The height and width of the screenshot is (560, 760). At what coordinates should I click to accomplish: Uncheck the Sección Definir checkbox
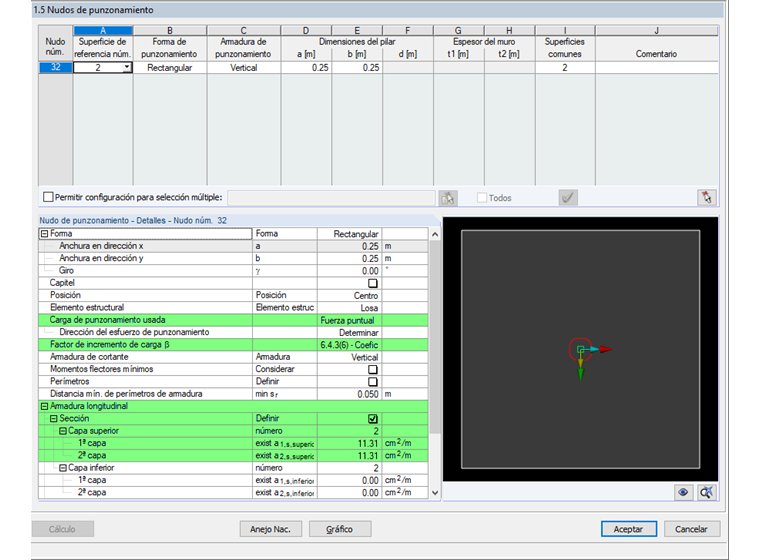[x=373, y=418]
